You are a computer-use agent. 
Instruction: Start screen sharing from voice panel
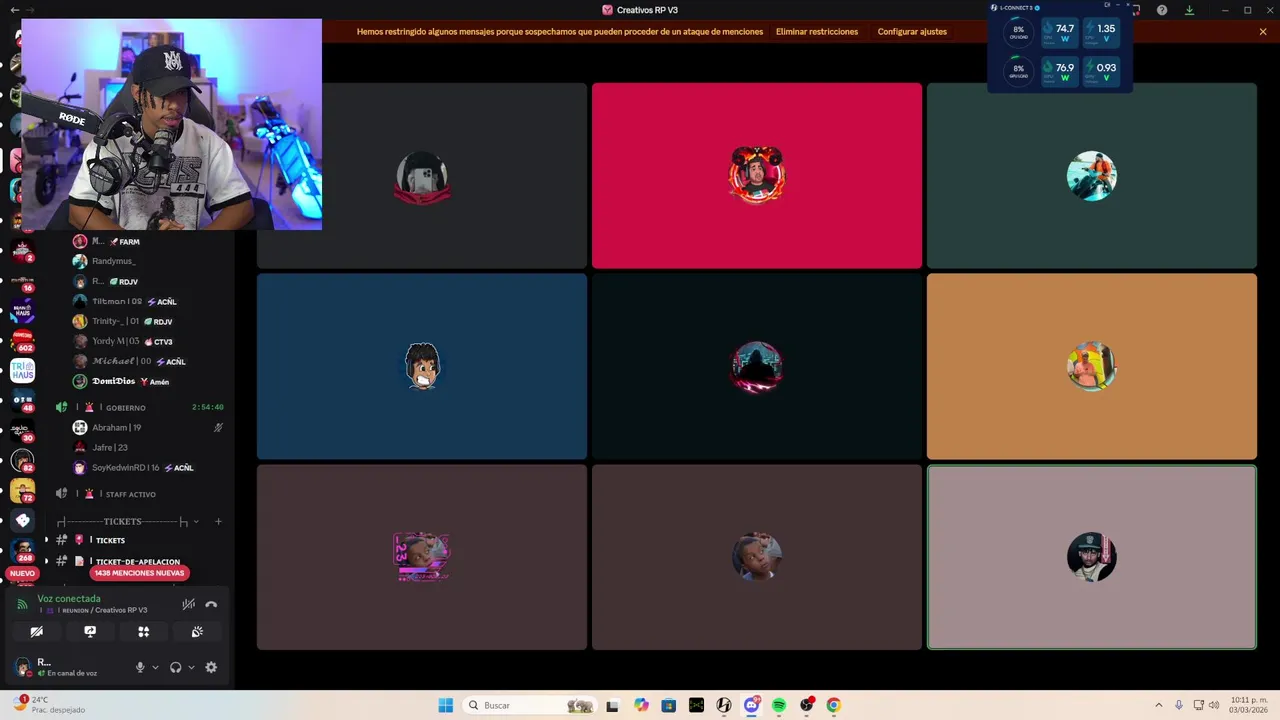coord(90,632)
